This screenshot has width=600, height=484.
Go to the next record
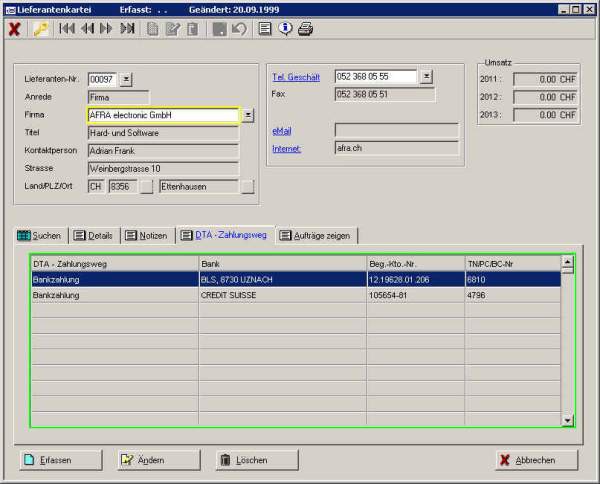[x=107, y=29]
